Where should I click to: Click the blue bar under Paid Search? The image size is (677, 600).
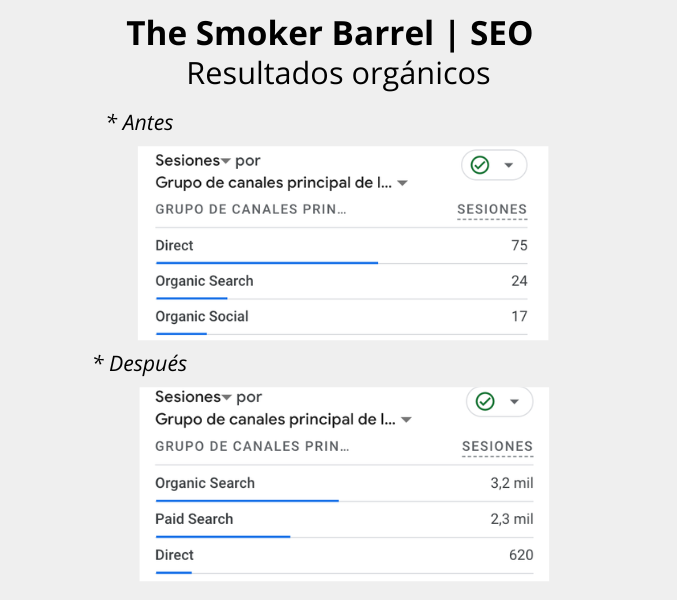pyautogui.click(x=223, y=537)
